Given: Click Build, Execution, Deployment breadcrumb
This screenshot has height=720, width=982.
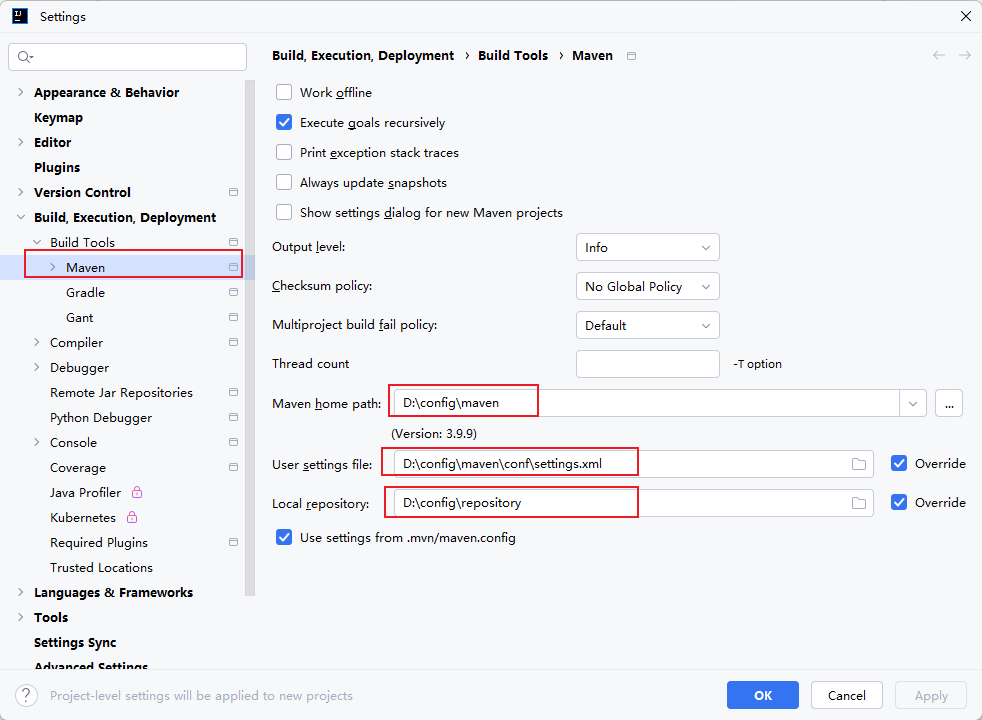Looking at the screenshot, I should pos(363,56).
